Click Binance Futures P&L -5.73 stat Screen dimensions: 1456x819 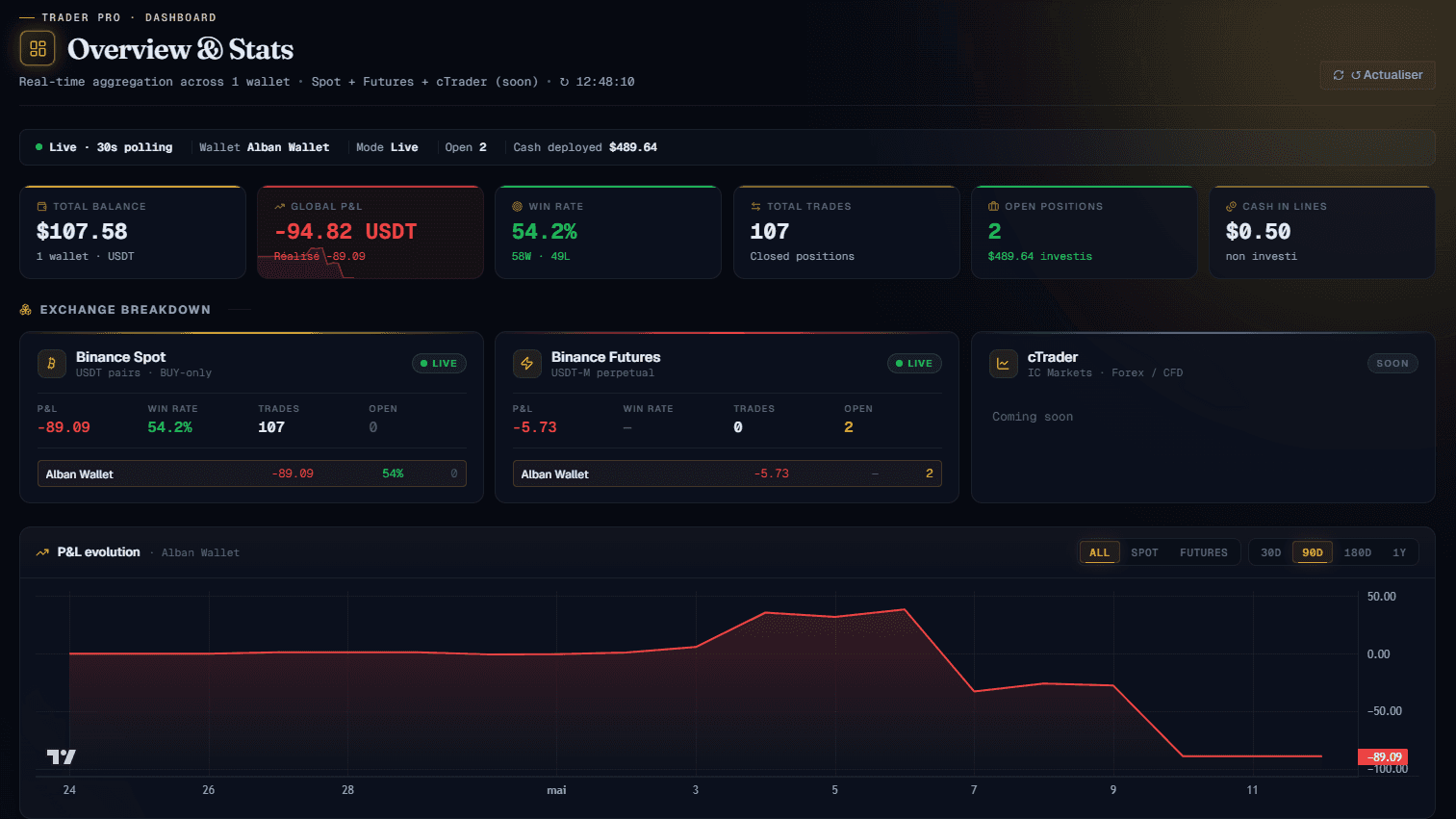535,427
